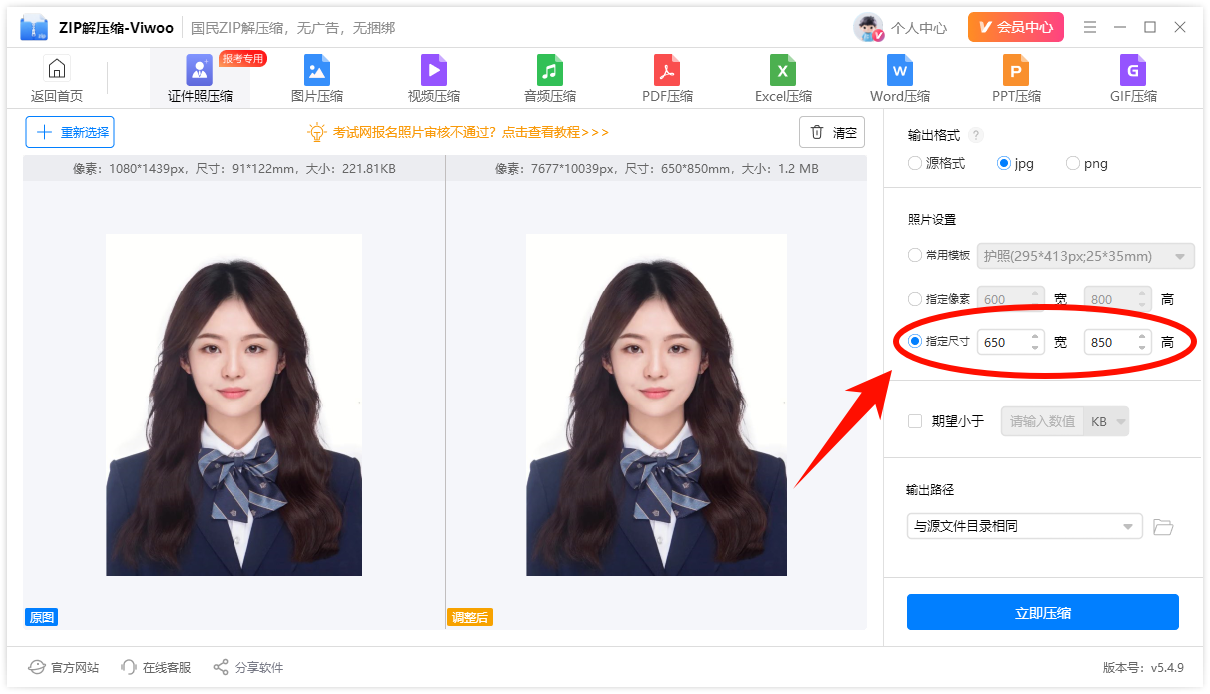The width and height of the screenshot is (1210, 694).
Task: Expand the 与源文件目录相同 output path dropdown
Action: tap(1024, 526)
